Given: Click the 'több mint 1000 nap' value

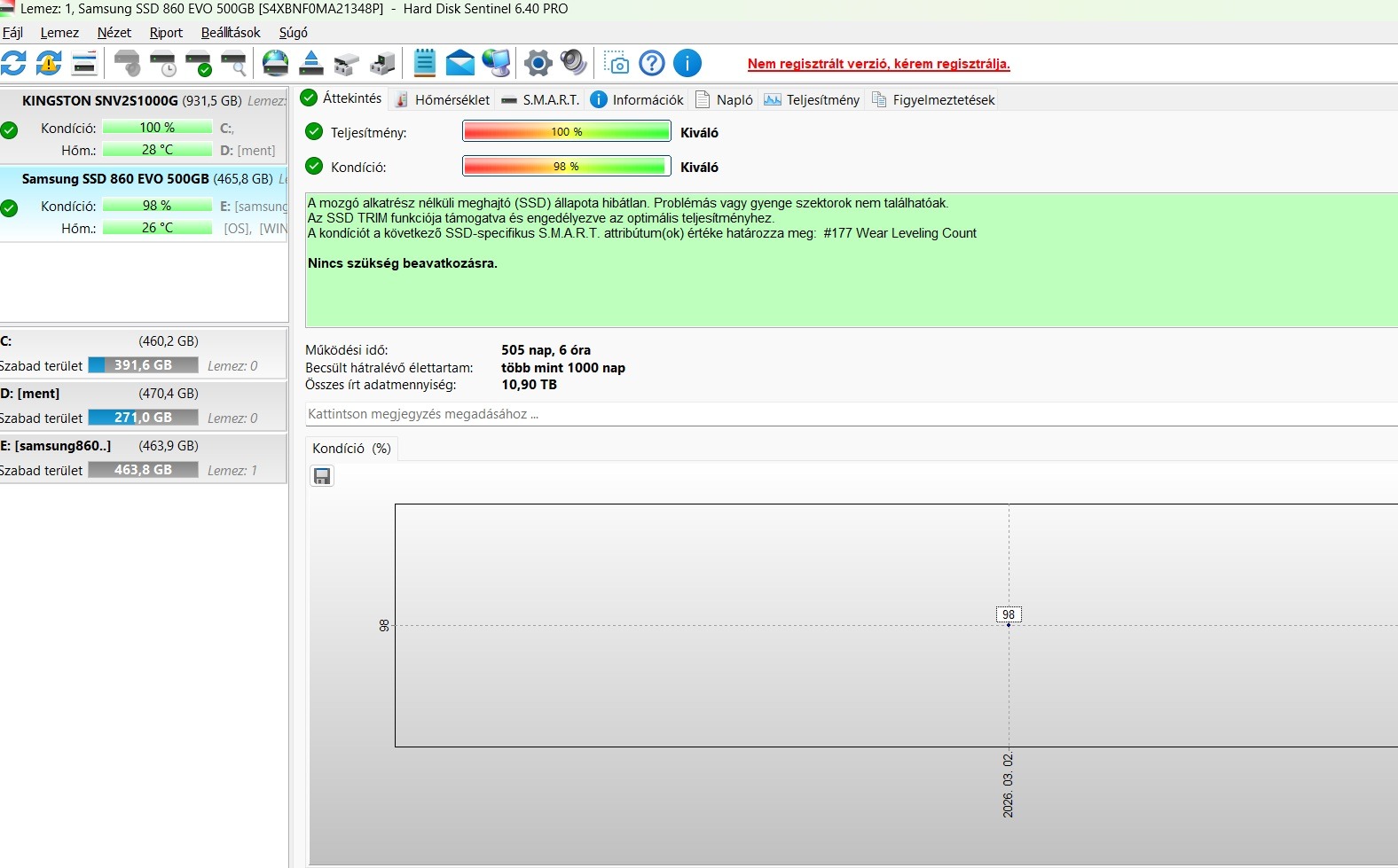Looking at the screenshot, I should (563, 368).
